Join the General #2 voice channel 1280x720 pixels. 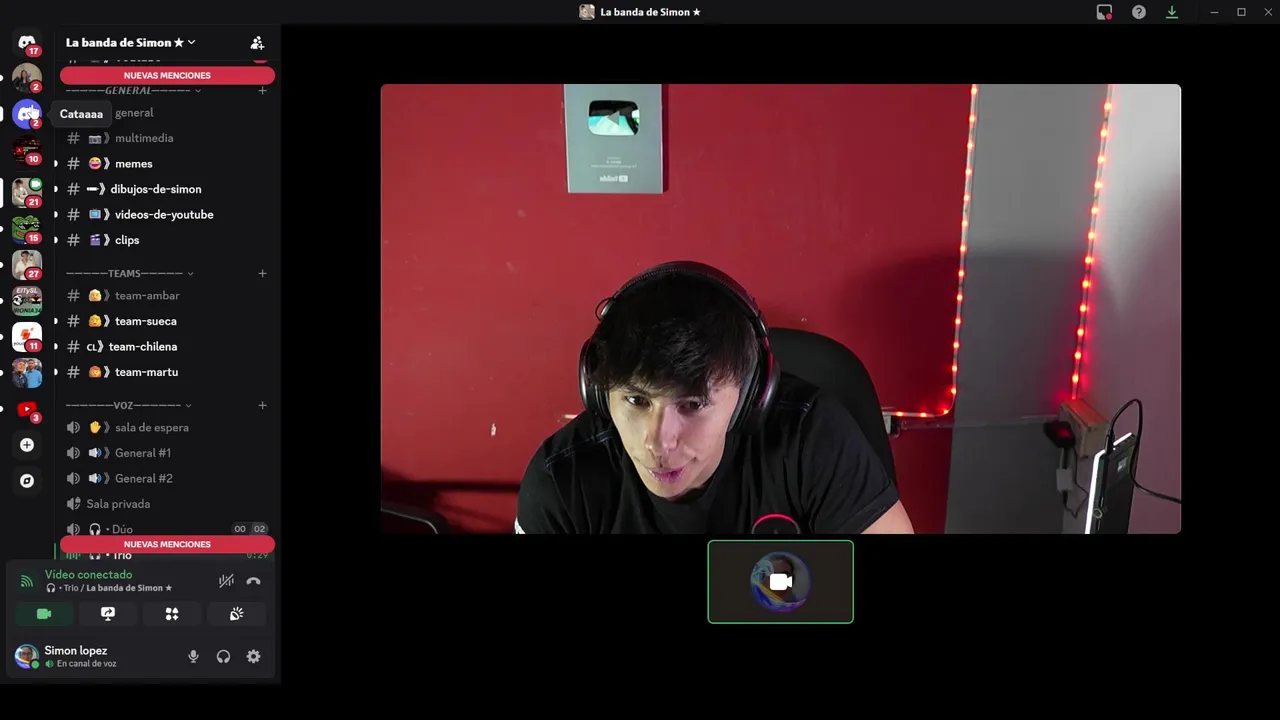click(167, 479)
